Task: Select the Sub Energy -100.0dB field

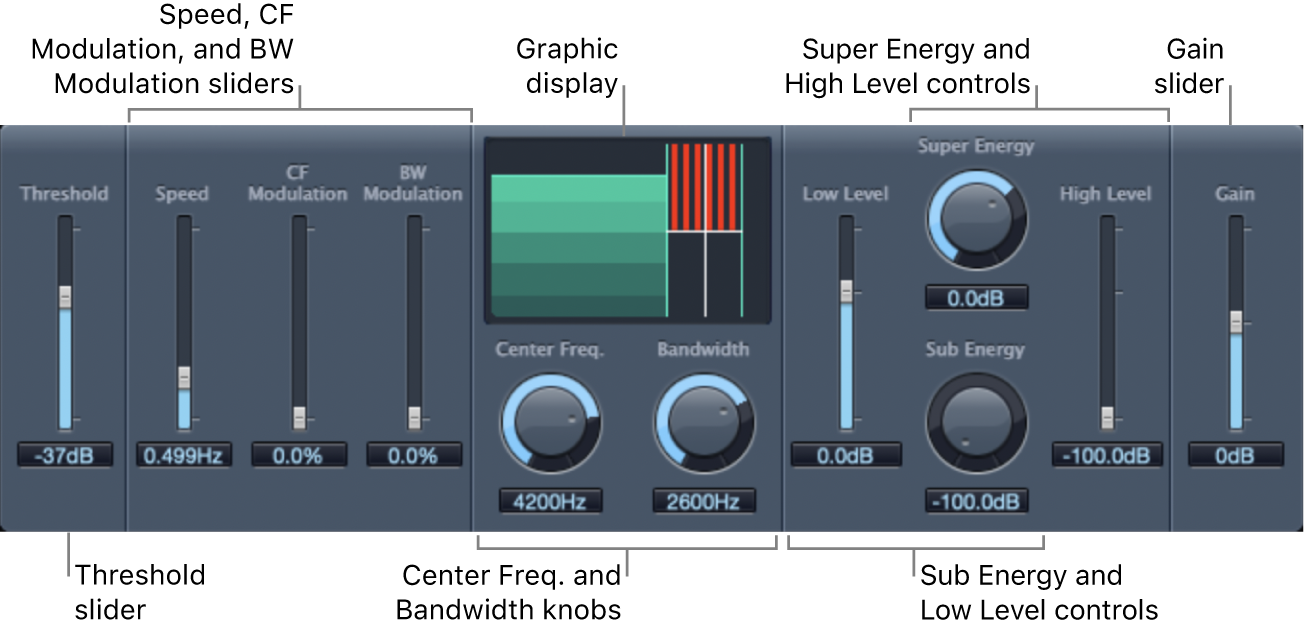Action: coord(976,501)
